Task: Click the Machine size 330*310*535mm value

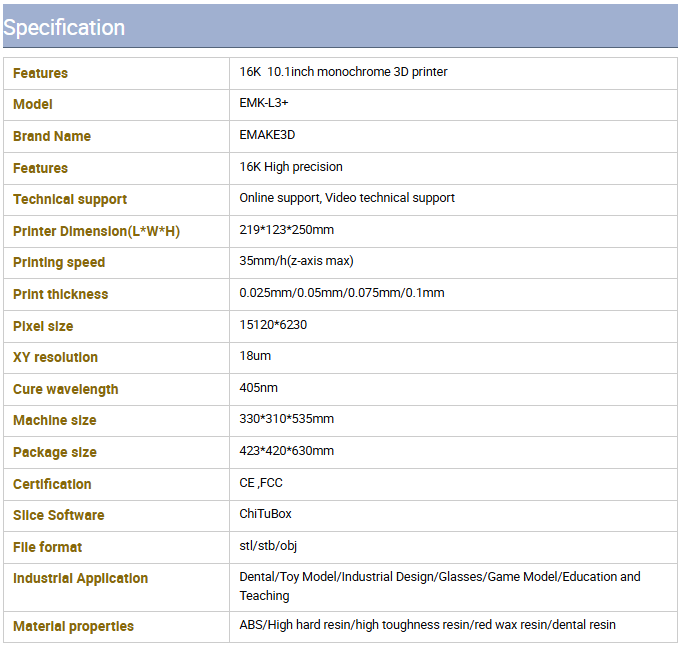Action: [x=286, y=419]
